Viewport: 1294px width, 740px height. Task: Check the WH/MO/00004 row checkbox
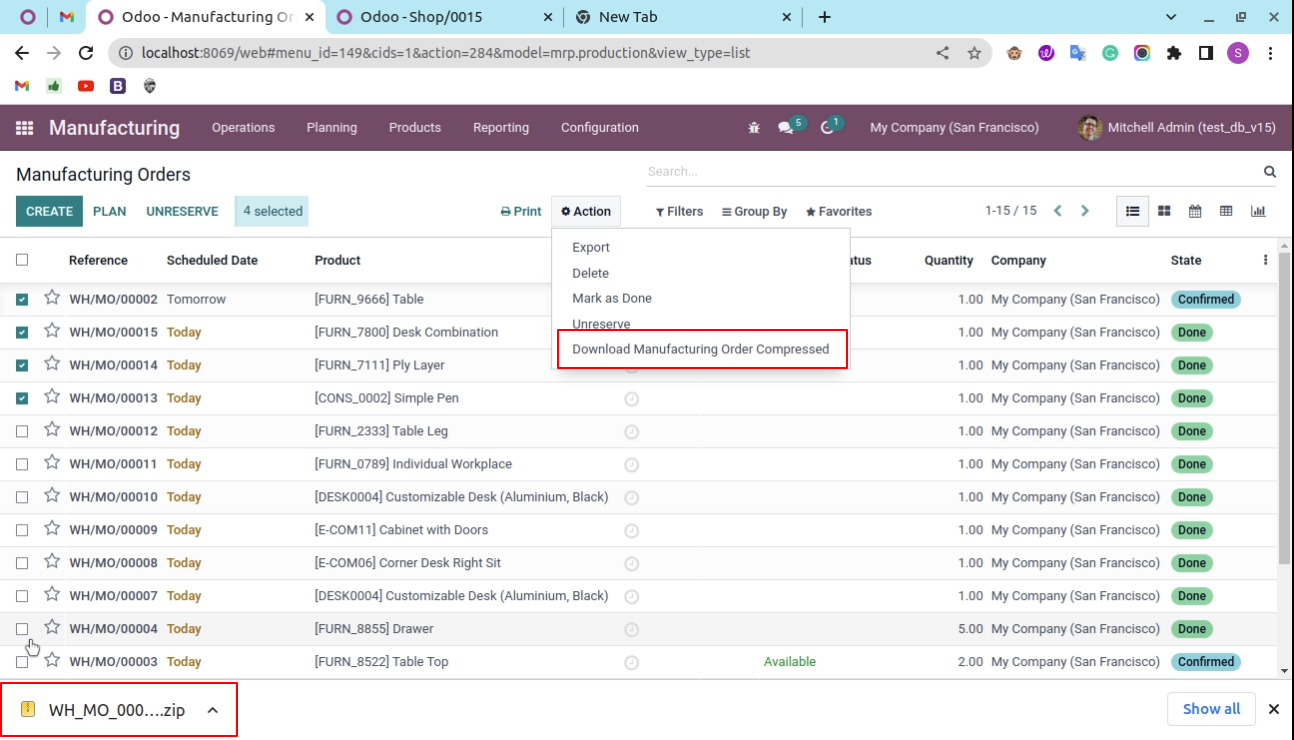click(x=22, y=629)
